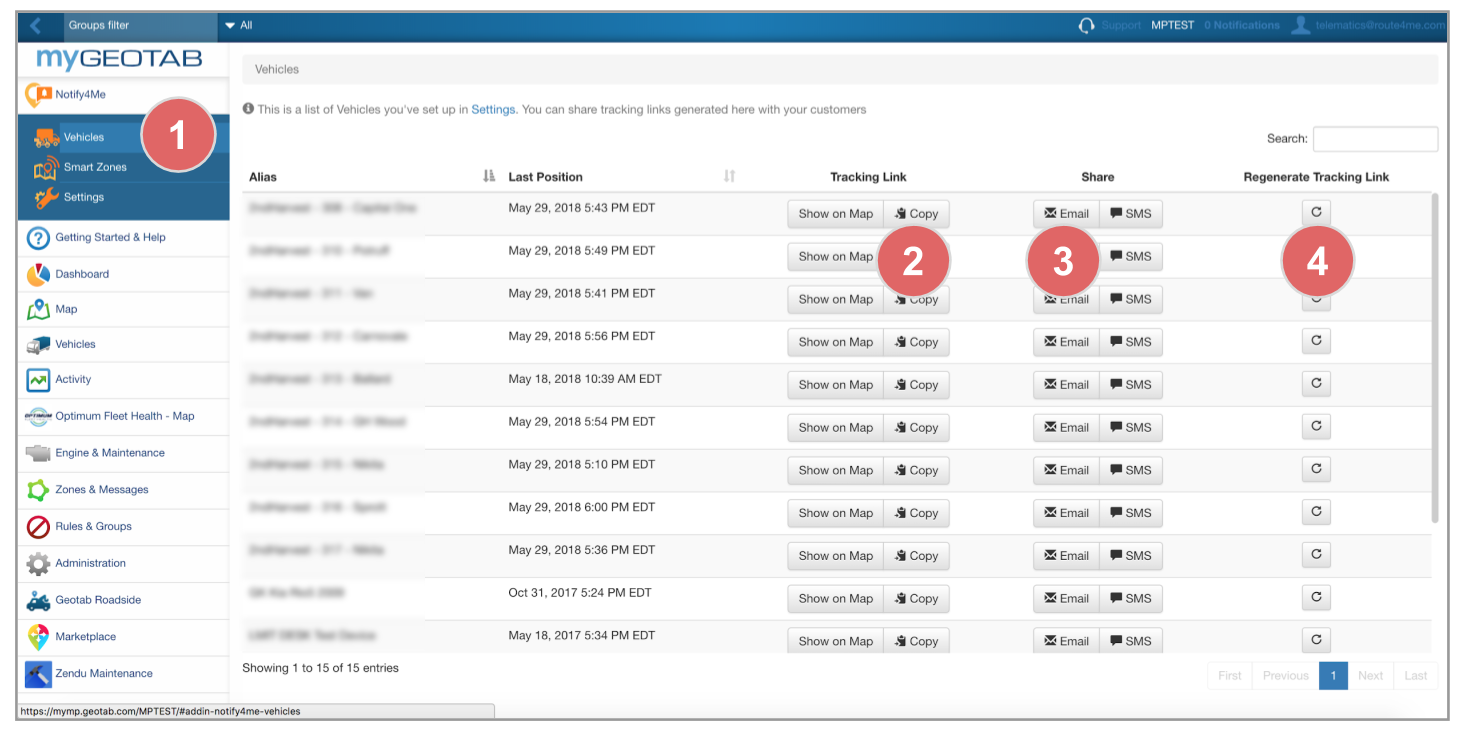
Task: Click the Search input field
Action: pyautogui.click(x=1375, y=139)
